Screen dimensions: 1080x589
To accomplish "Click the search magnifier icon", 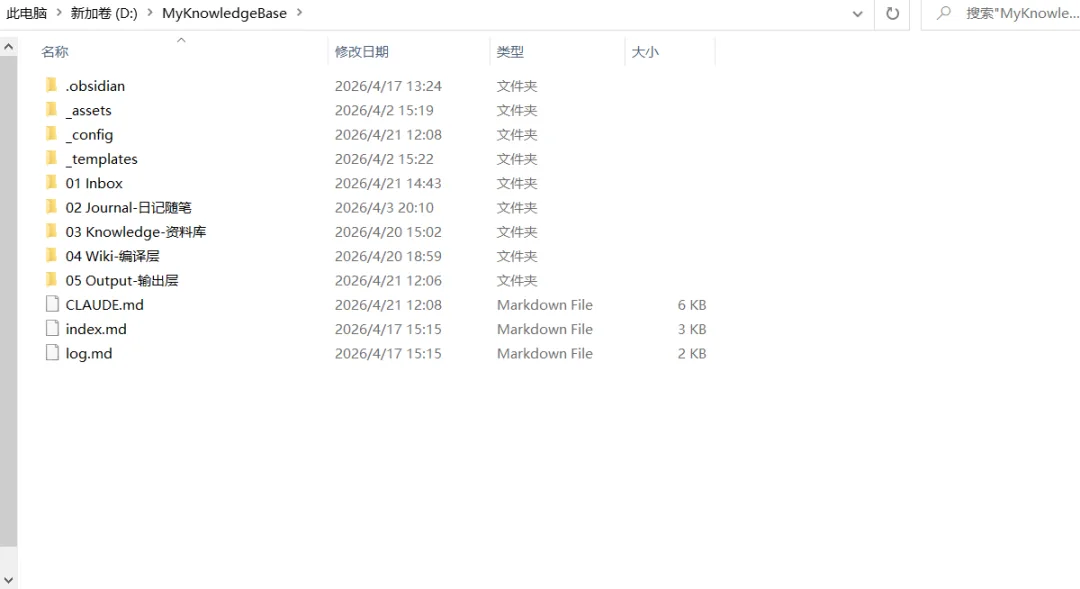I will (x=944, y=13).
